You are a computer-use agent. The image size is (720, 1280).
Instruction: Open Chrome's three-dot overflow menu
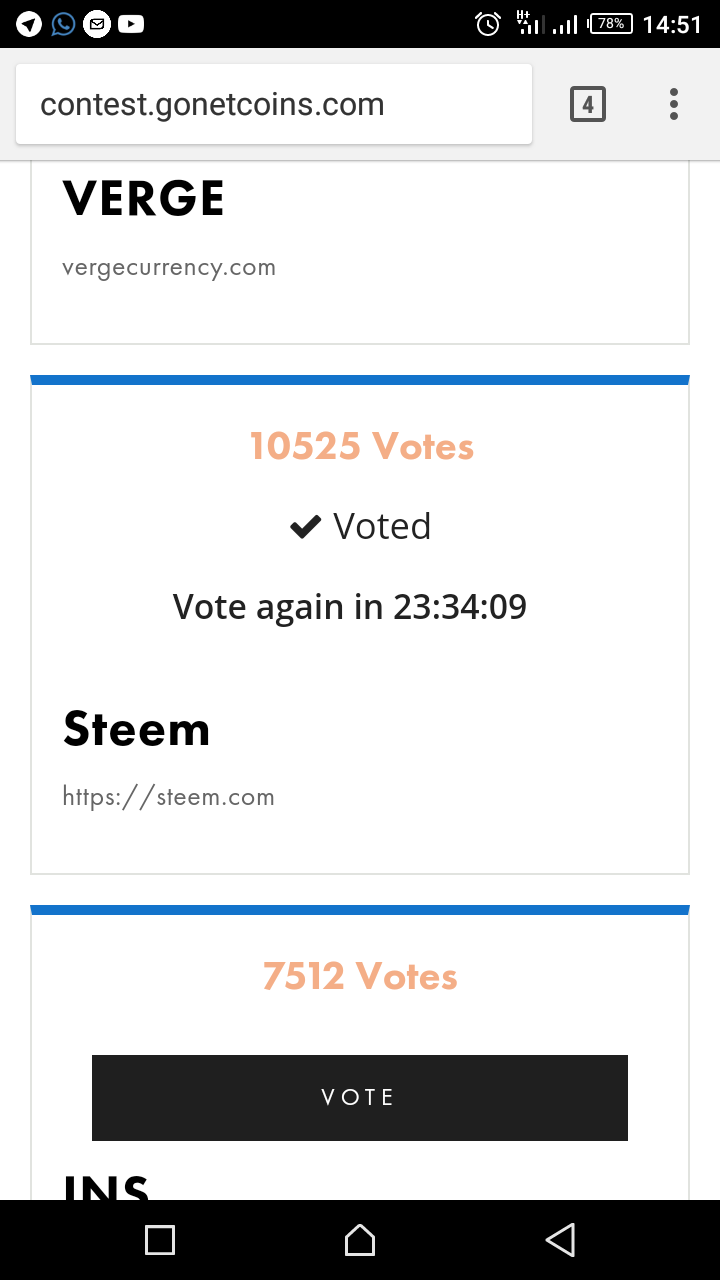[674, 104]
